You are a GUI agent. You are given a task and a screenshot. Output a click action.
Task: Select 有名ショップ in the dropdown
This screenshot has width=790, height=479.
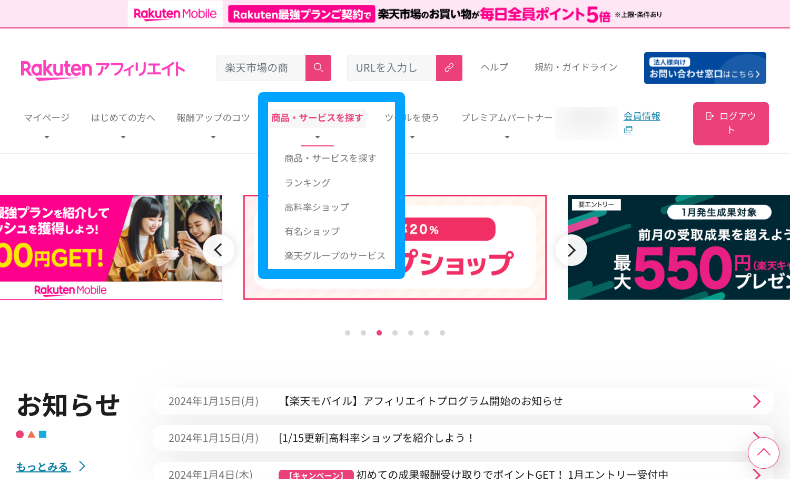(x=312, y=231)
